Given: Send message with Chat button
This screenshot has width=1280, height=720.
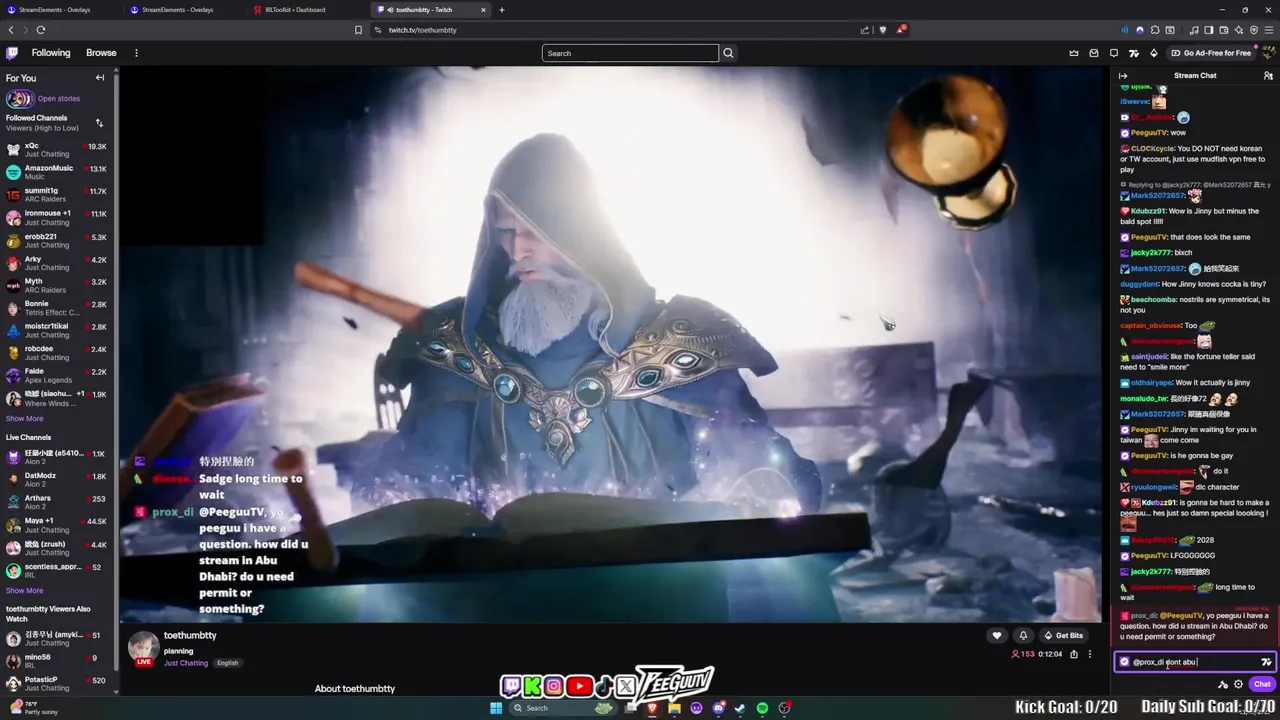Looking at the screenshot, I should (1262, 685).
